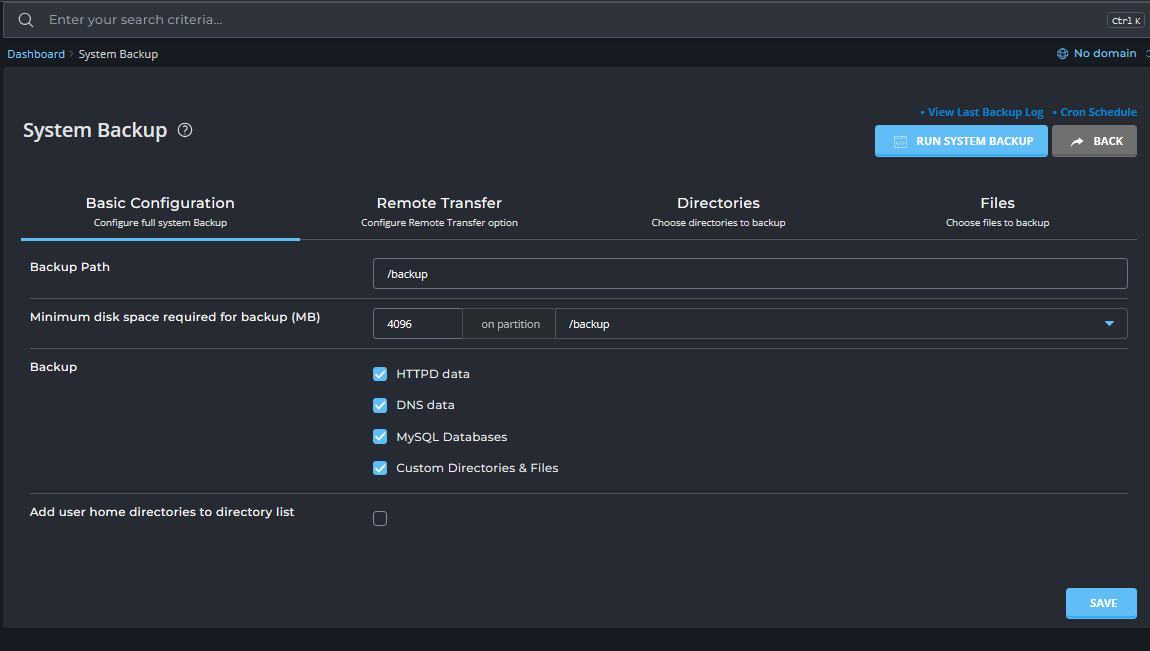Disable MySQL Databases backup checkbox
This screenshot has height=651, width=1150.
380,437
